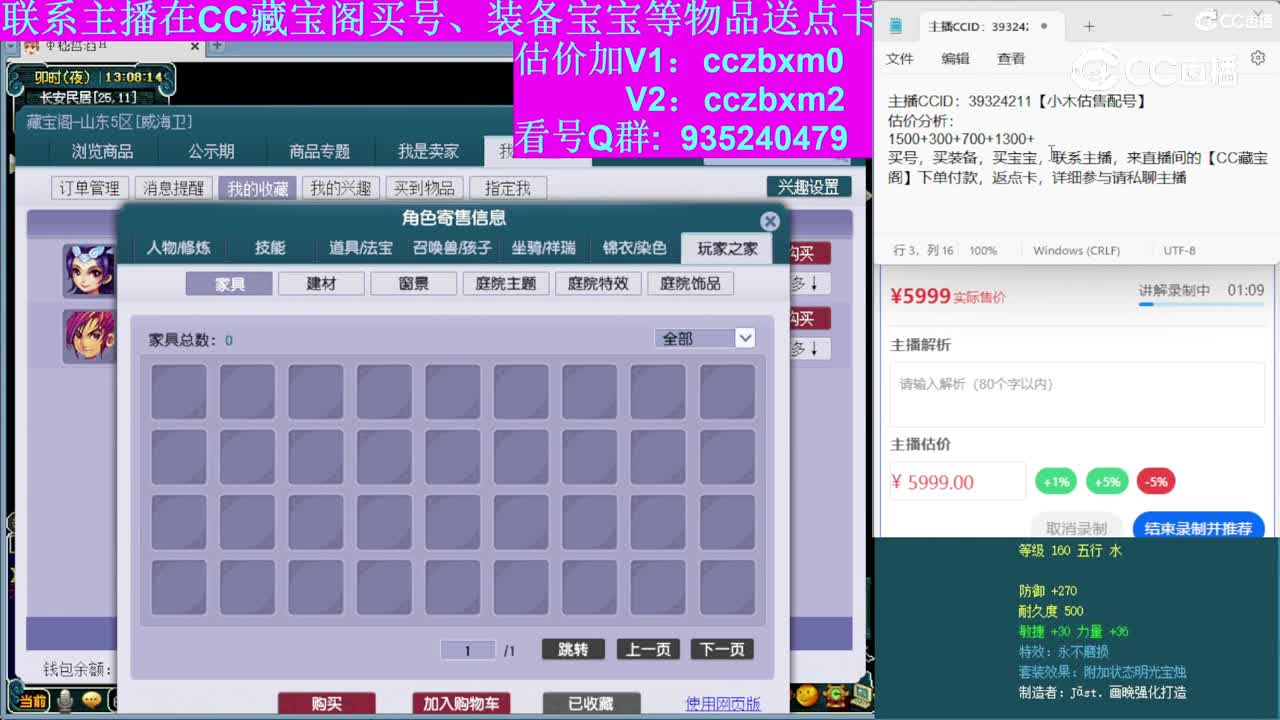The height and width of the screenshot is (720, 1280).
Task: Select the 庭院特效 sub-category
Action: point(598,284)
